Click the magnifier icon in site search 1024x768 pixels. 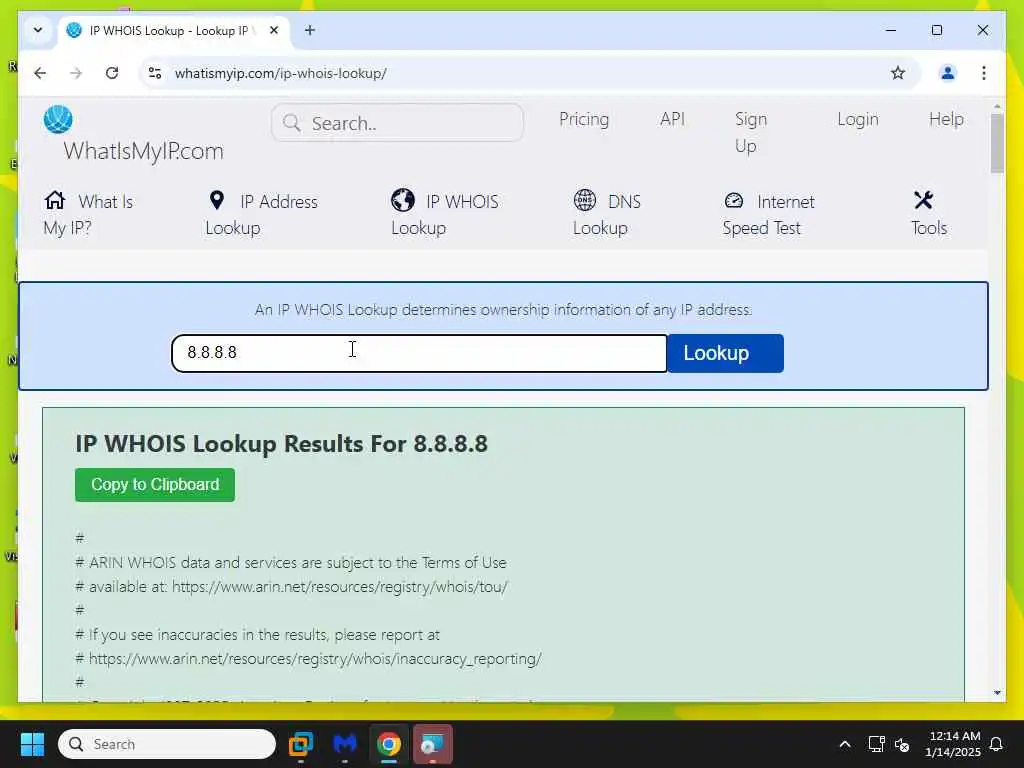[292, 123]
